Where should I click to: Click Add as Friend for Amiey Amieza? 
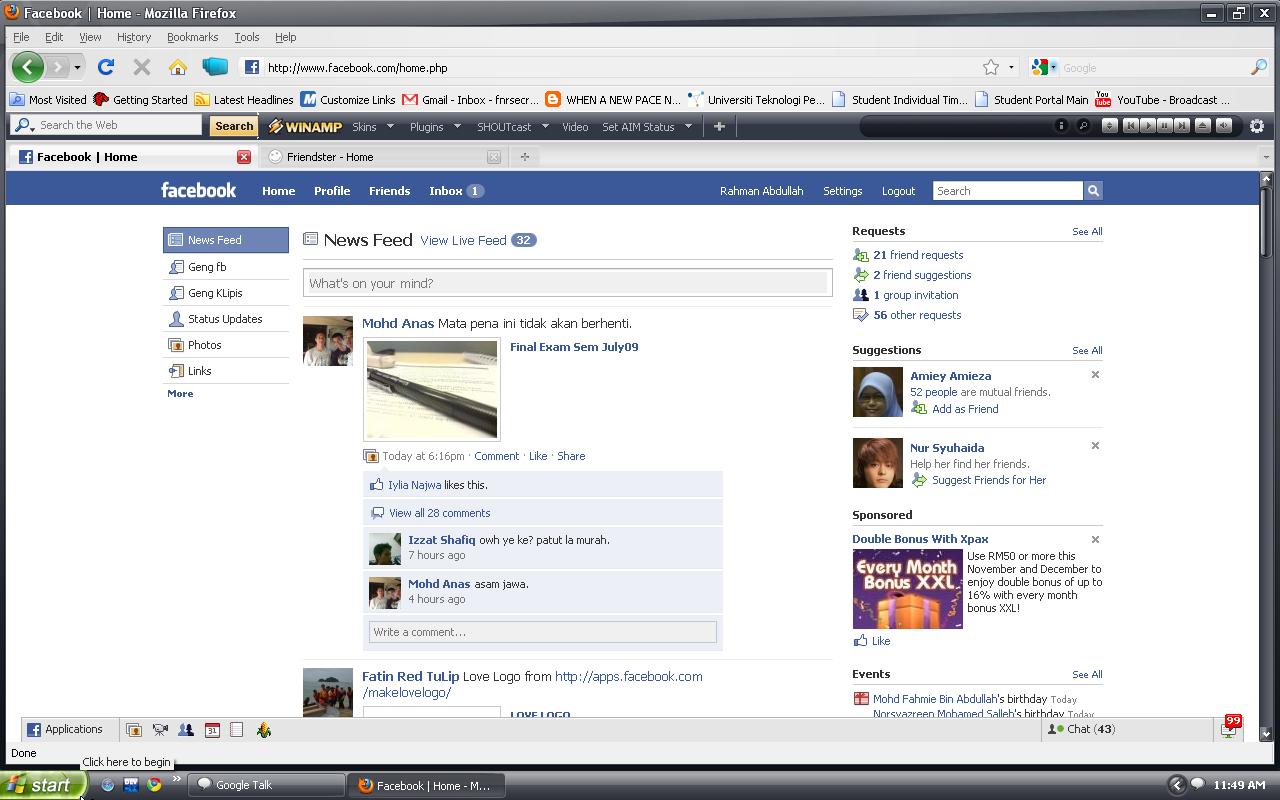coord(965,409)
